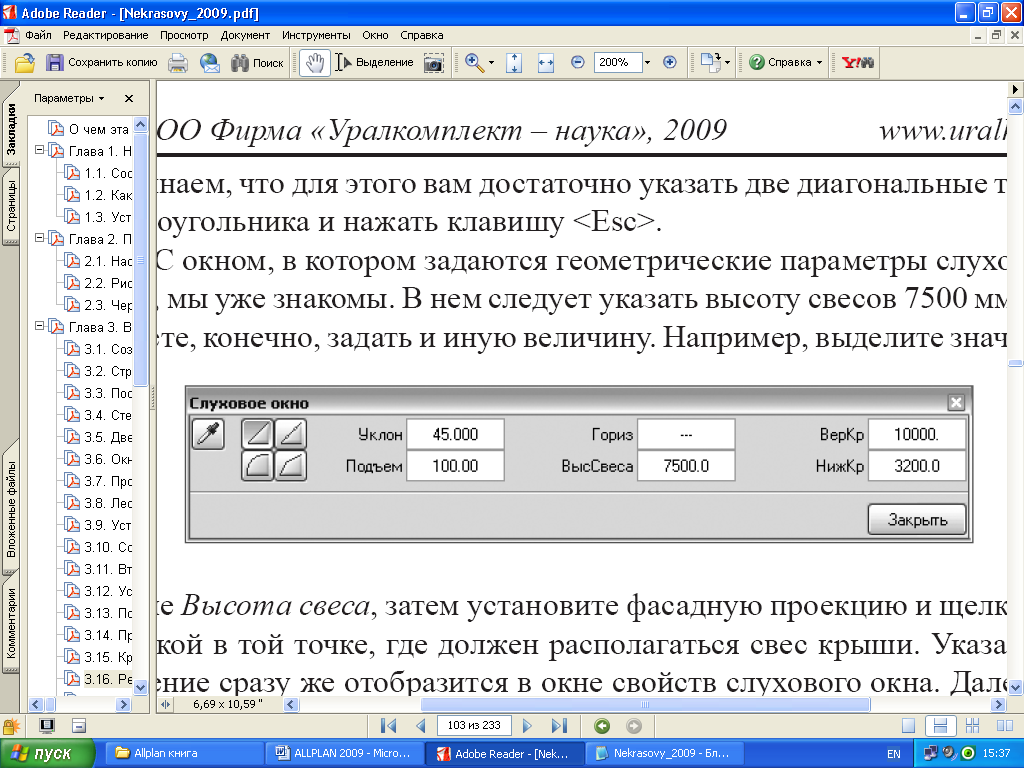Go to bookmark 3.9. Уст
Image resolution: width=1024 pixels, height=768 pixels.
pos(99,525)
